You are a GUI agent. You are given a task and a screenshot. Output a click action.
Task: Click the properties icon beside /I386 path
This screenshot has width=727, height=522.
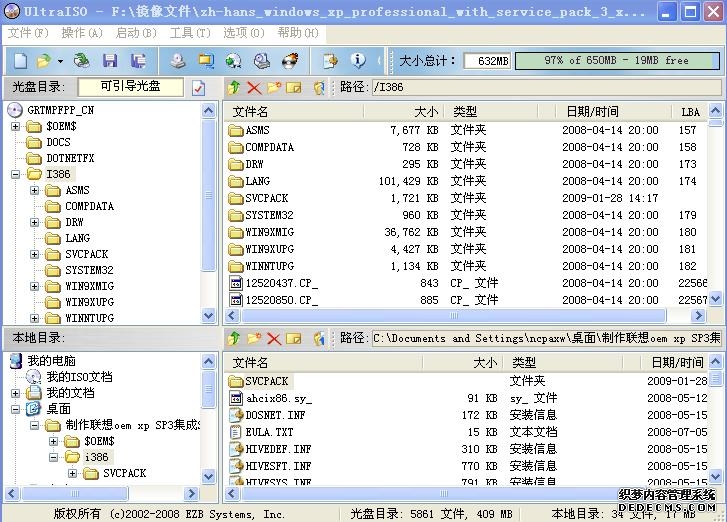pyautogui.click(x=319, y=87)
